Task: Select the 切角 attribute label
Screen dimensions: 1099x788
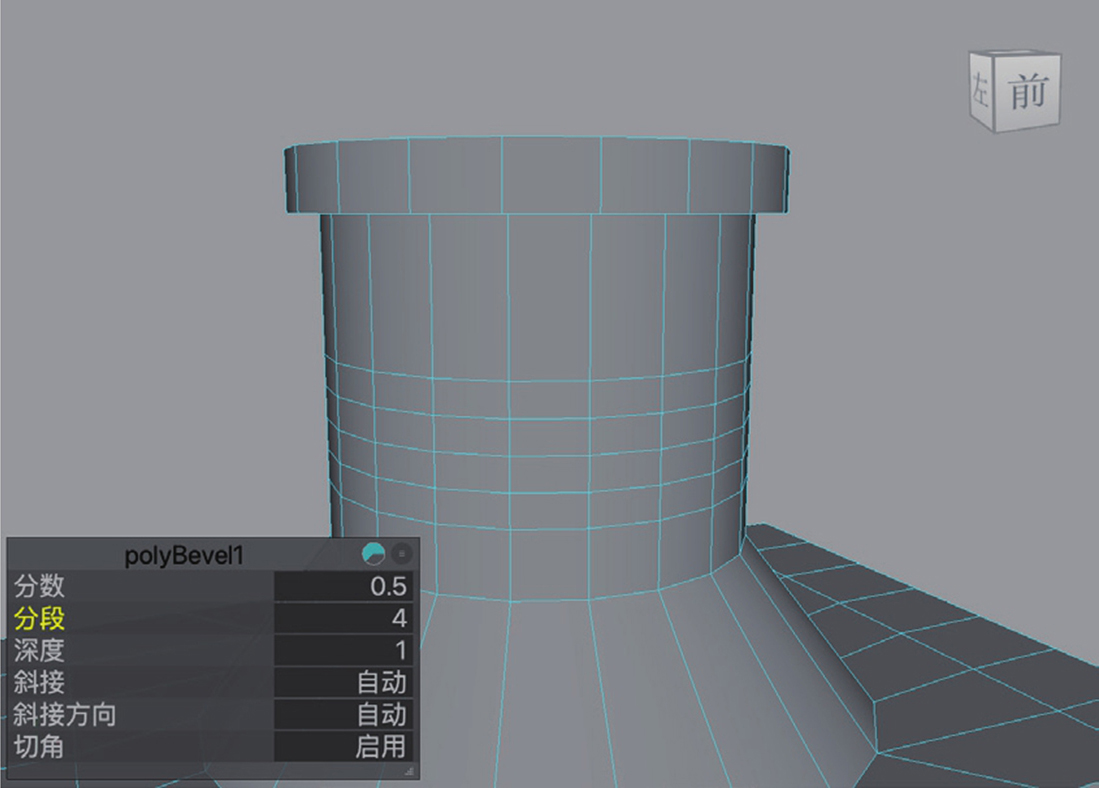Action: tap(39, 746)
